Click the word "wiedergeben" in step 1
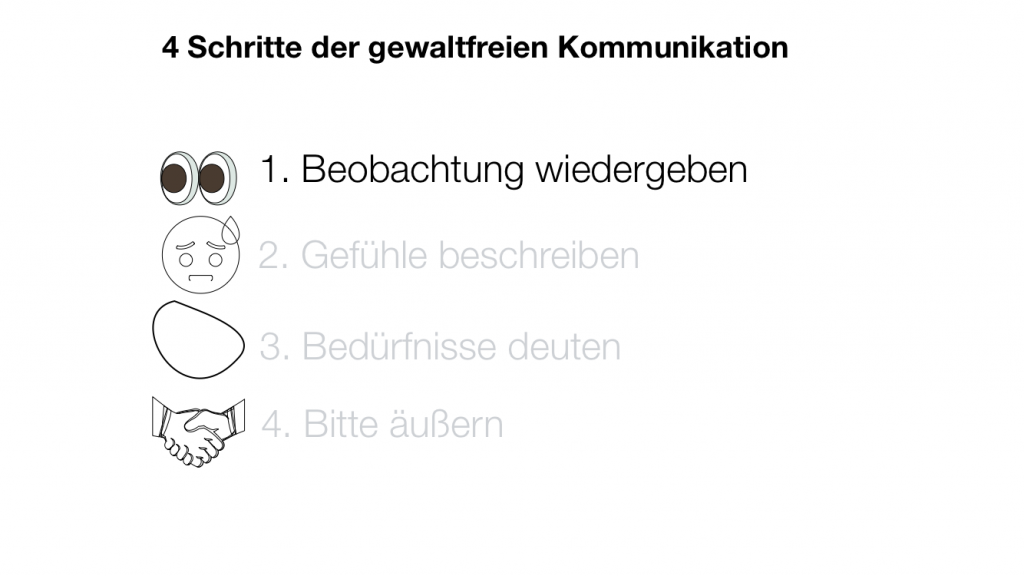 click(x=641, y=169)
